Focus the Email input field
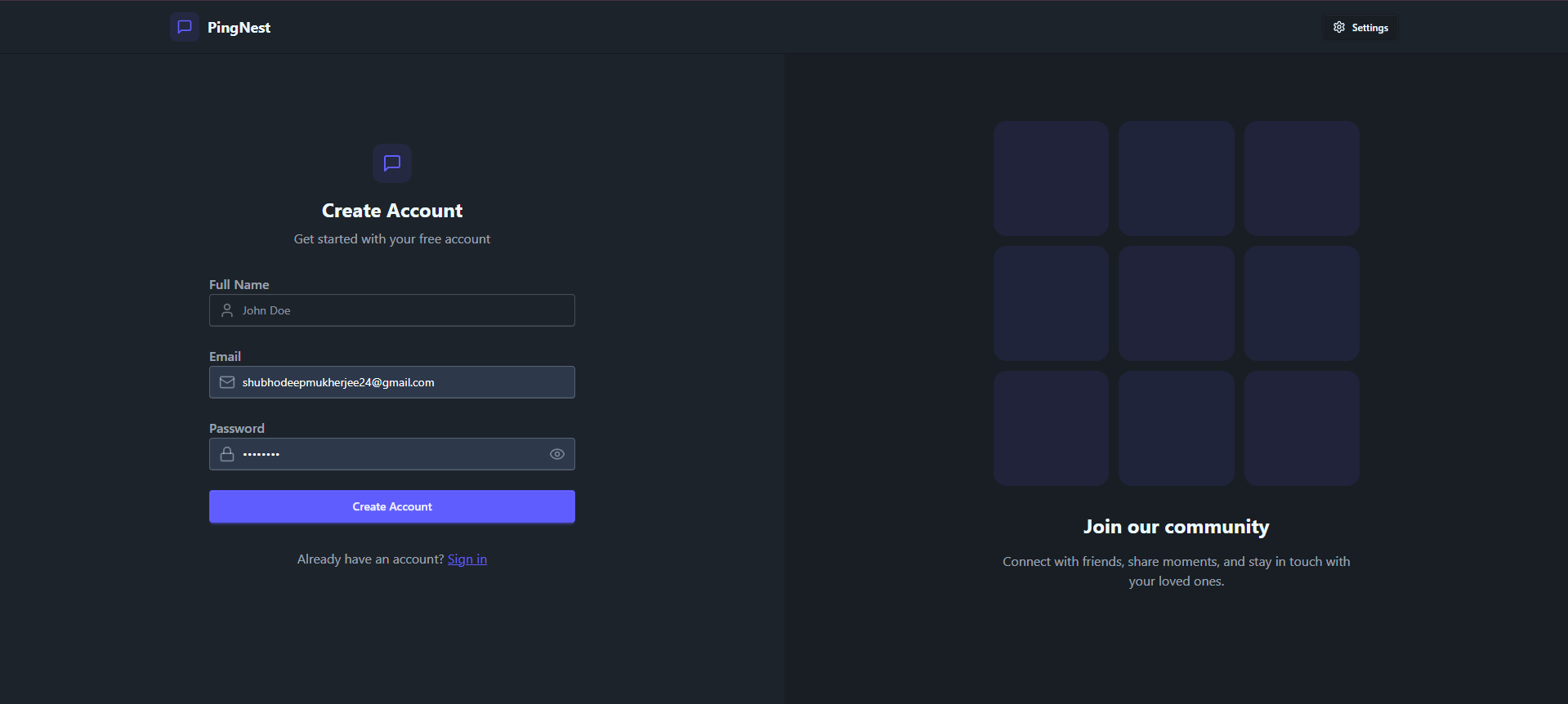 [392, 382]
